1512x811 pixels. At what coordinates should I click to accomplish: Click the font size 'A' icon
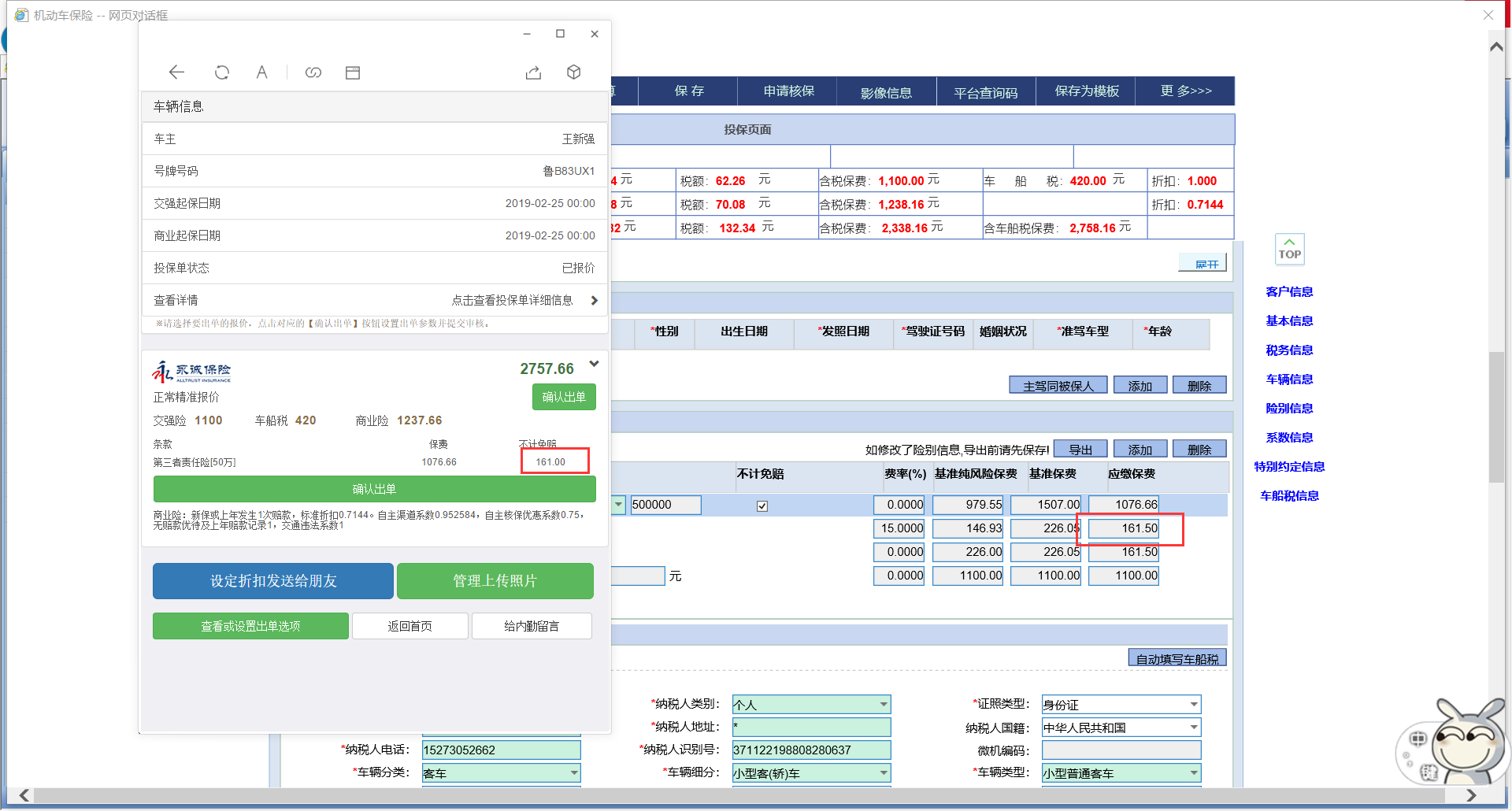[x=262, y=72]
